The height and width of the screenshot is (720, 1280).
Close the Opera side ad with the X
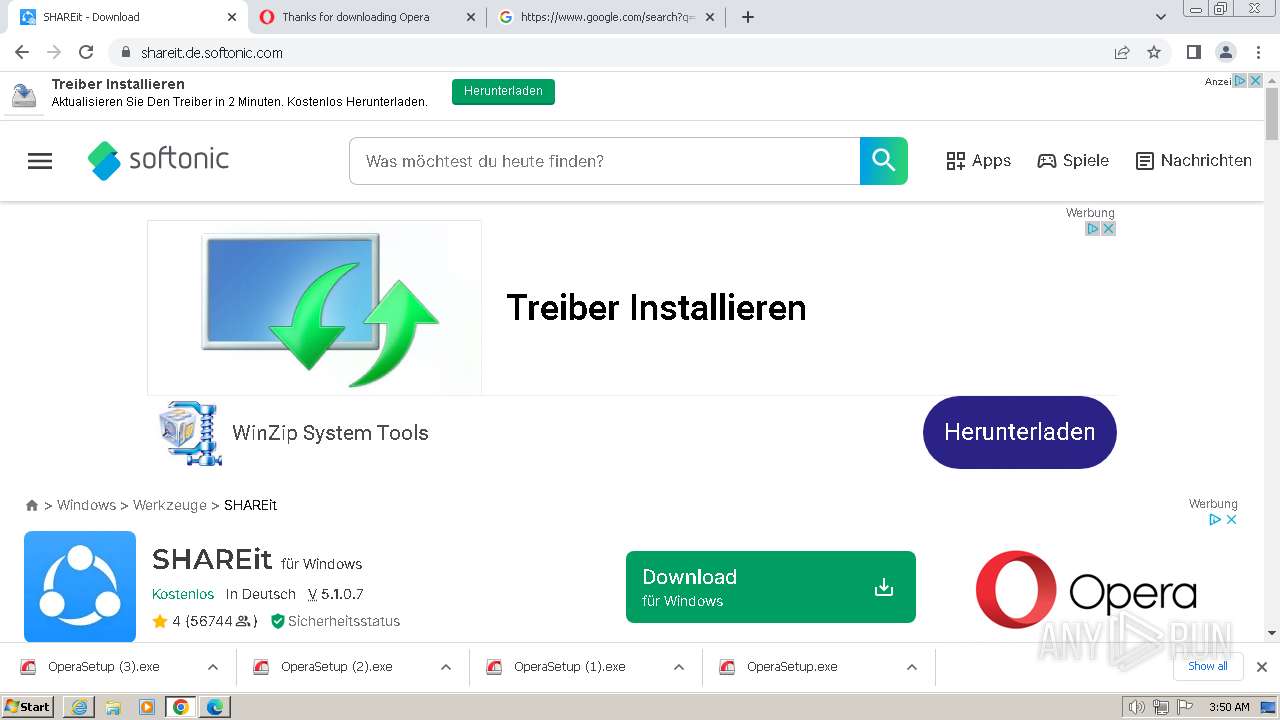(1232, 519)
